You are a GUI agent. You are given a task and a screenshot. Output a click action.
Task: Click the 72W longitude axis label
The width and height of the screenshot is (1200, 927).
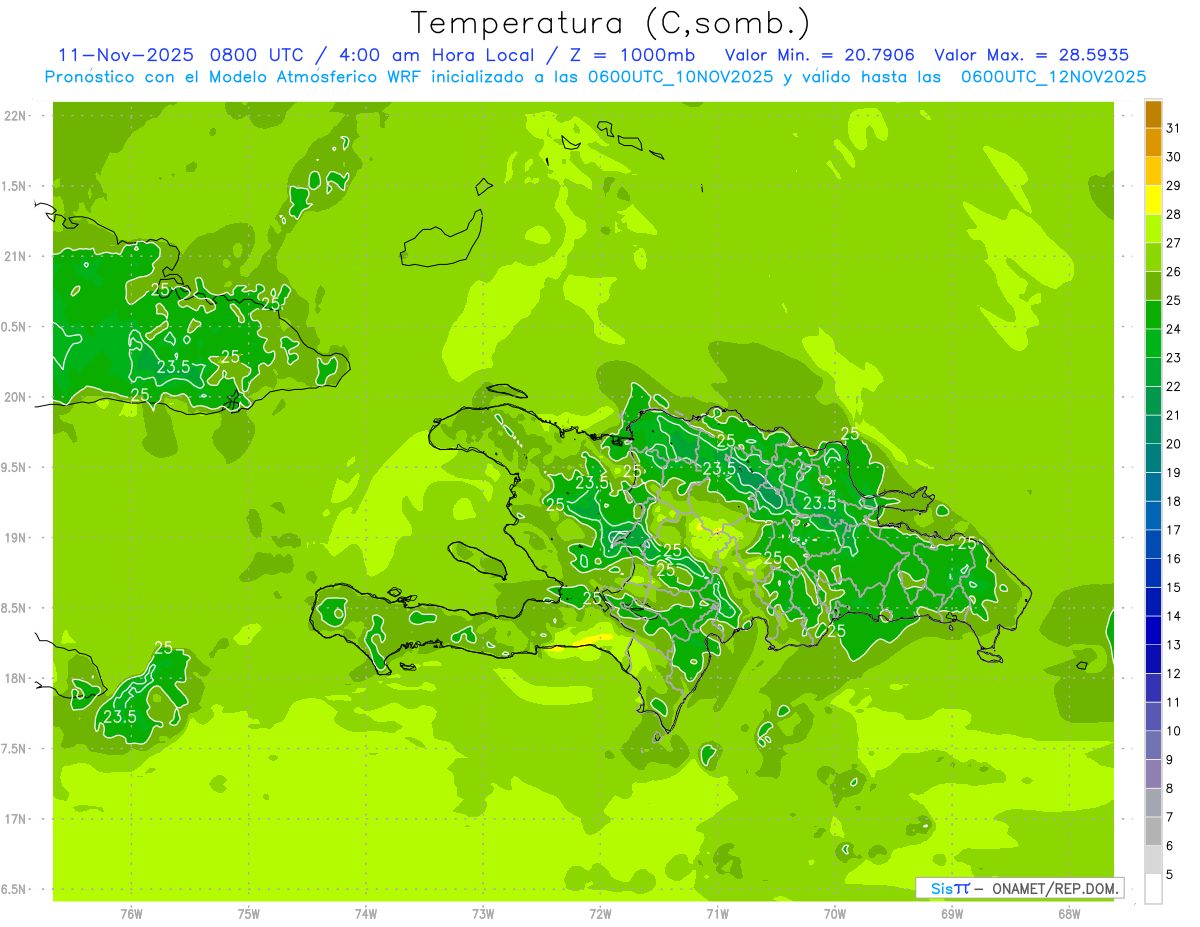coord(600,913)
